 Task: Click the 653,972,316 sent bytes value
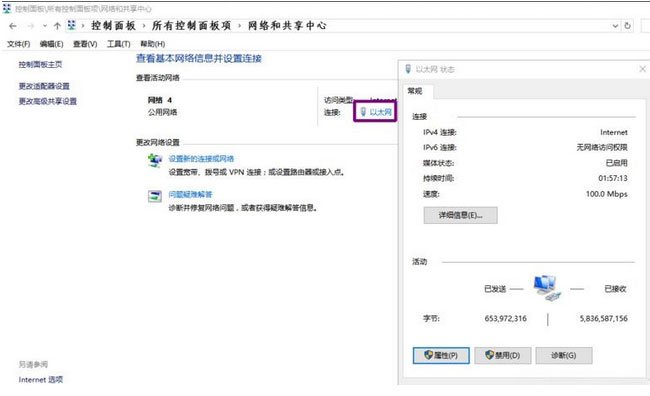506,318
